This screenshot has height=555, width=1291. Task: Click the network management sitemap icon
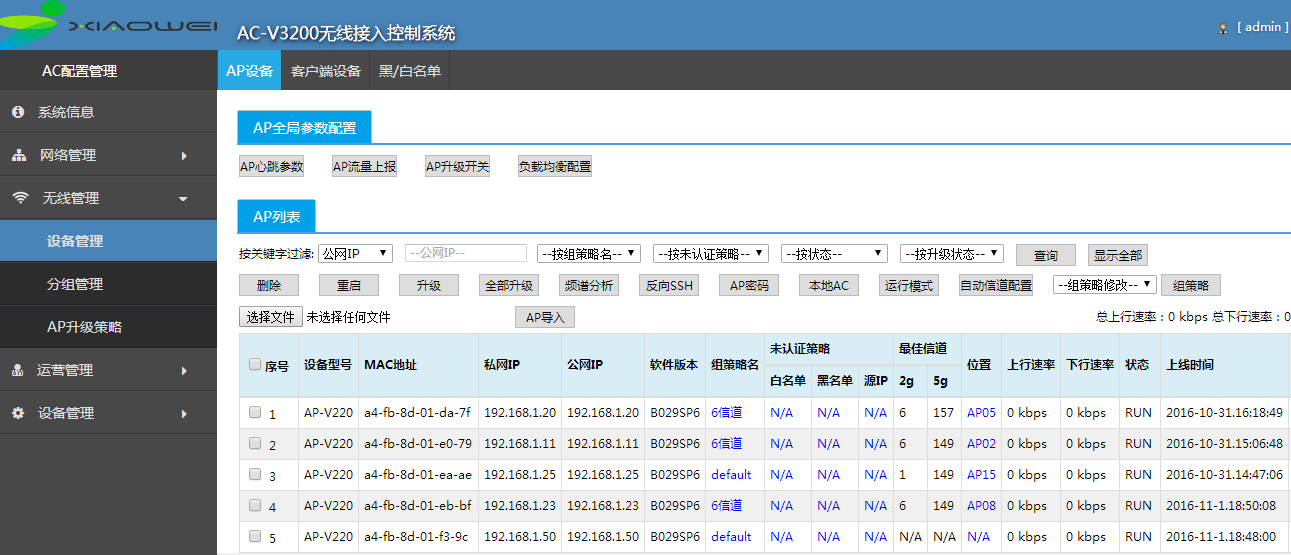19,155
